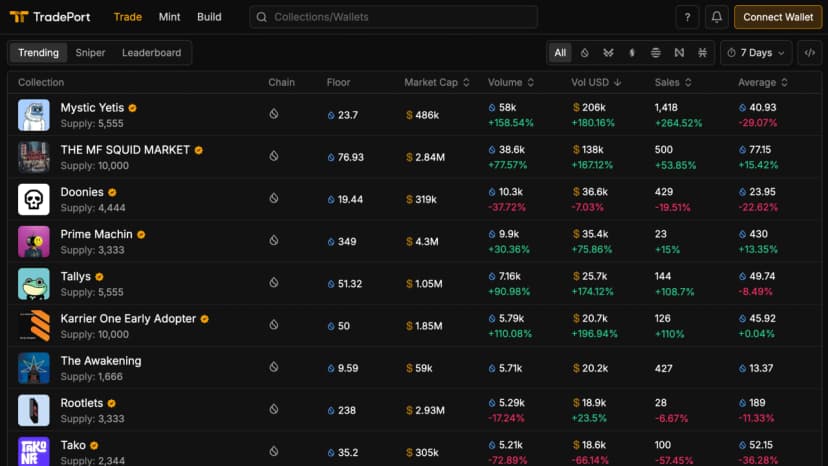This screenshot has width=828, height=466.
Task: Click the TradePort logo
Action: click(50, 17)
